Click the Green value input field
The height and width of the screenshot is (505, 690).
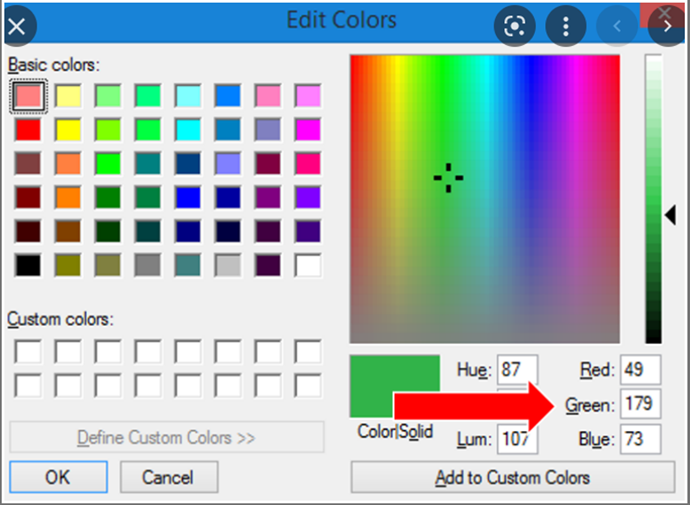(640, 405)
